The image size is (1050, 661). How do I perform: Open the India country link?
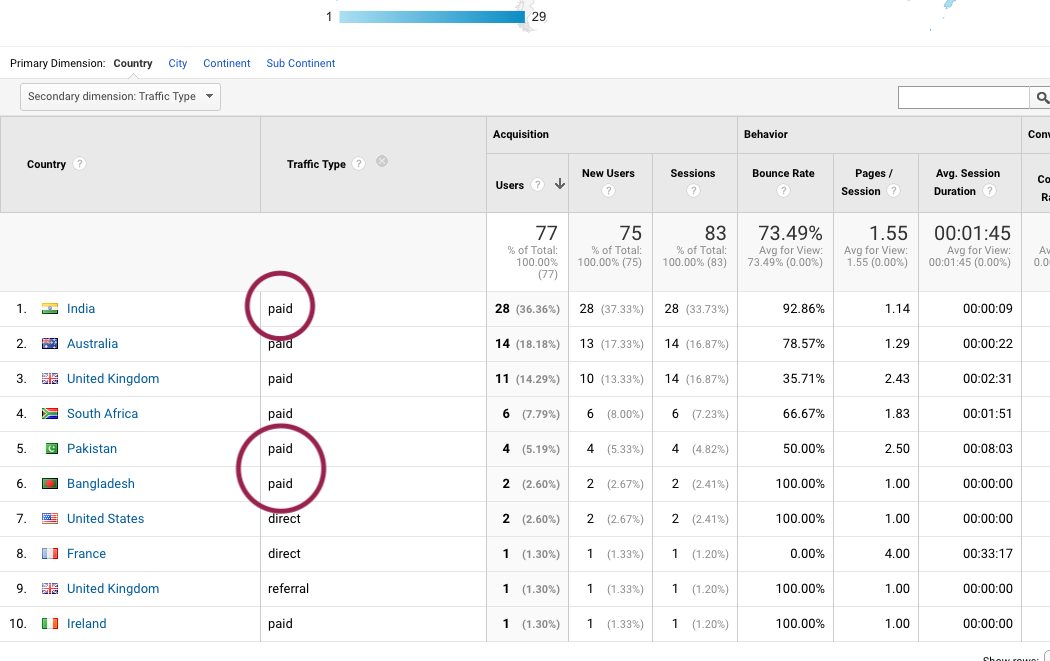[x=81, y=309]
